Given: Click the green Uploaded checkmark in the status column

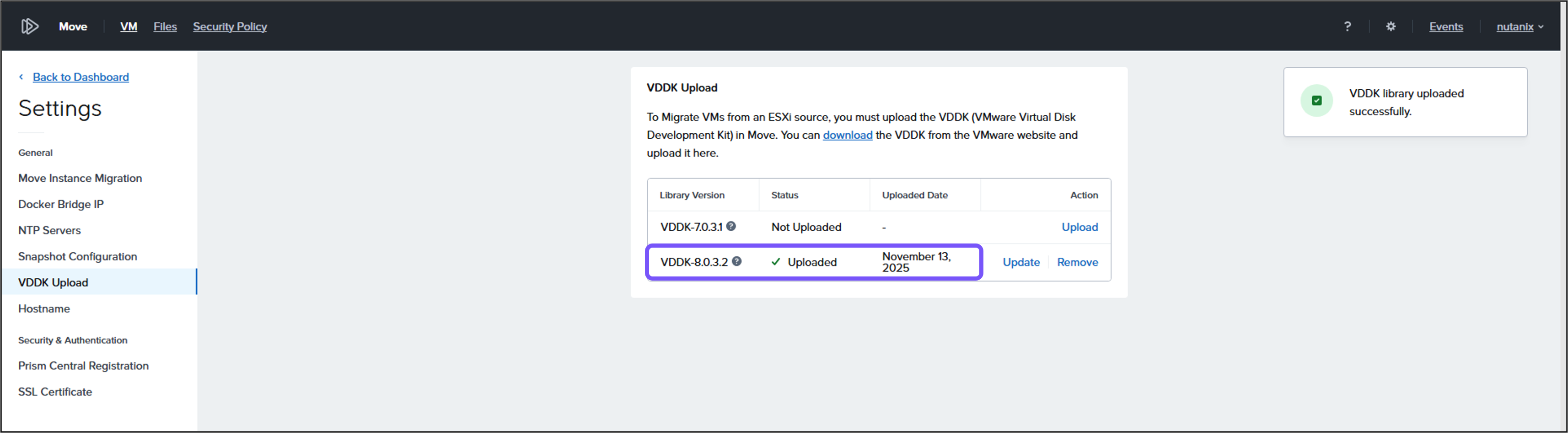Looking at the screenshot, I should [775, 261].
